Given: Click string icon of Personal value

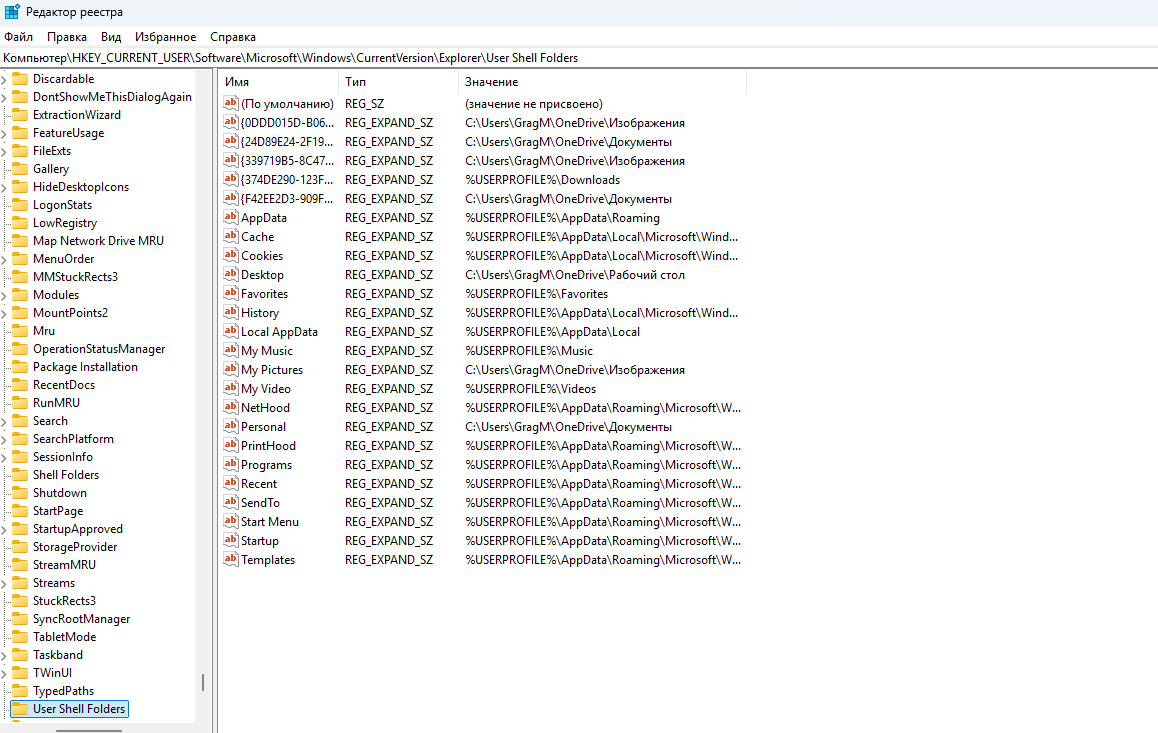Looking at the screenshot, I should pyautogui.click(x=230, y=427).
